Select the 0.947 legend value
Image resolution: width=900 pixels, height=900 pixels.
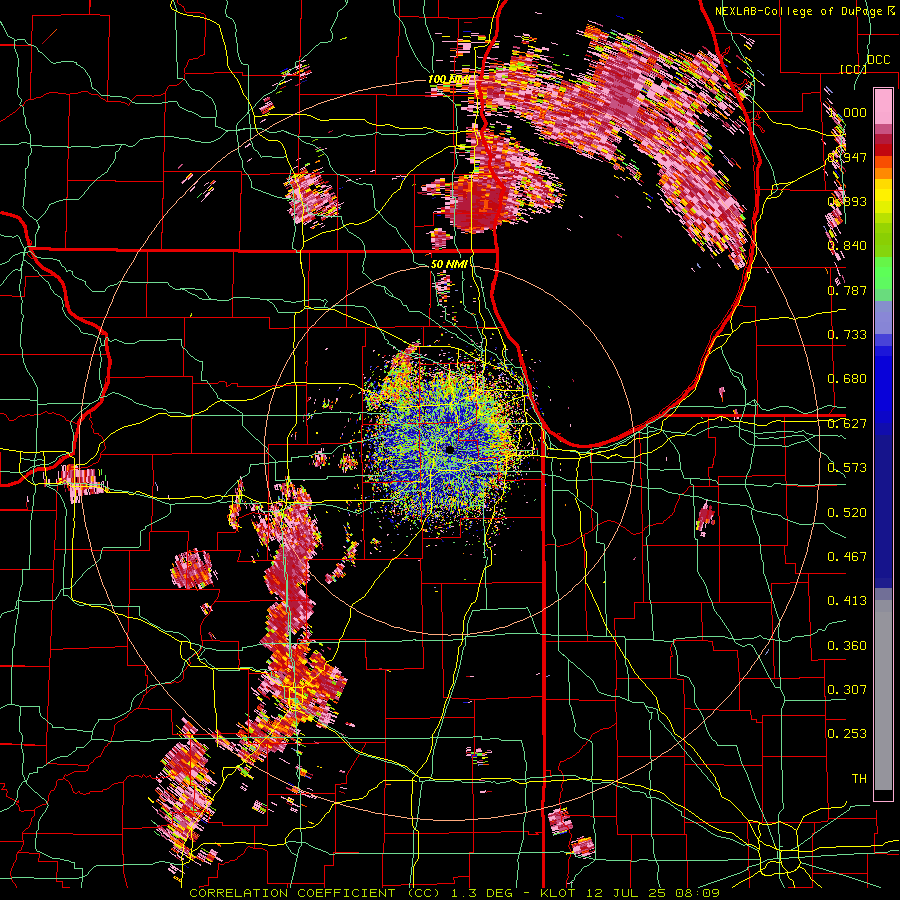847,157
